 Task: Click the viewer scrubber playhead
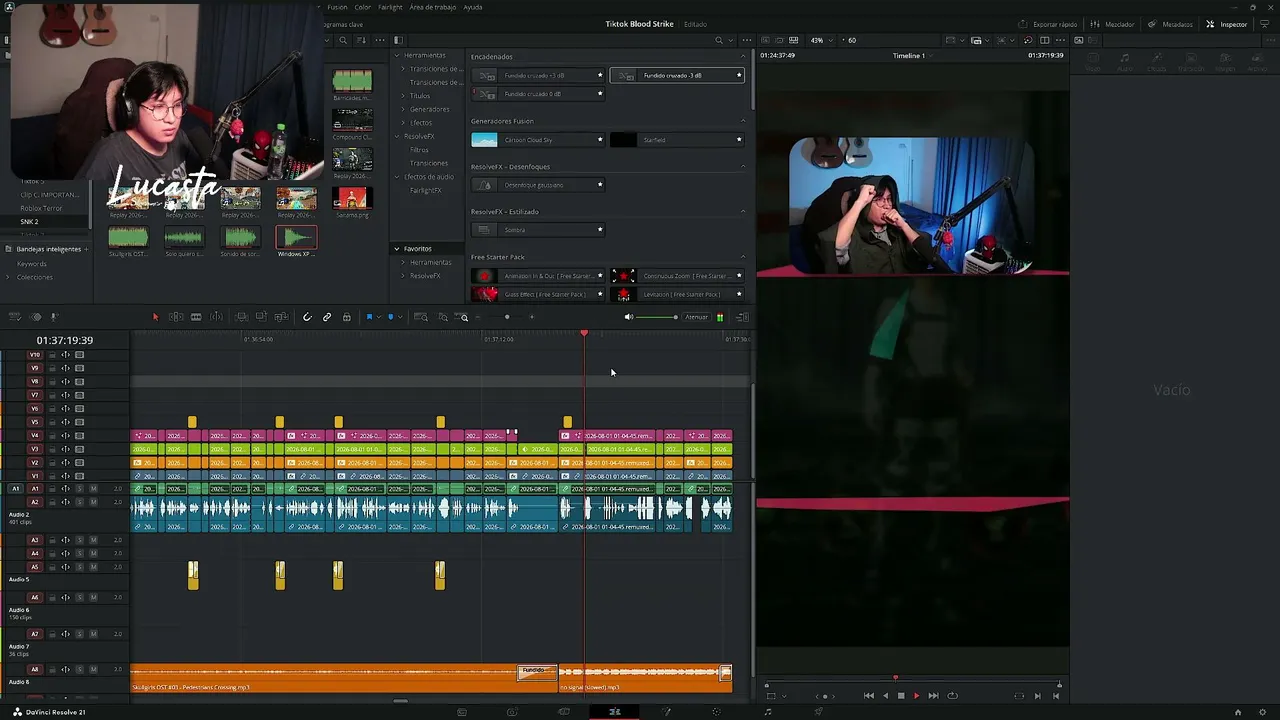(895, 678)
